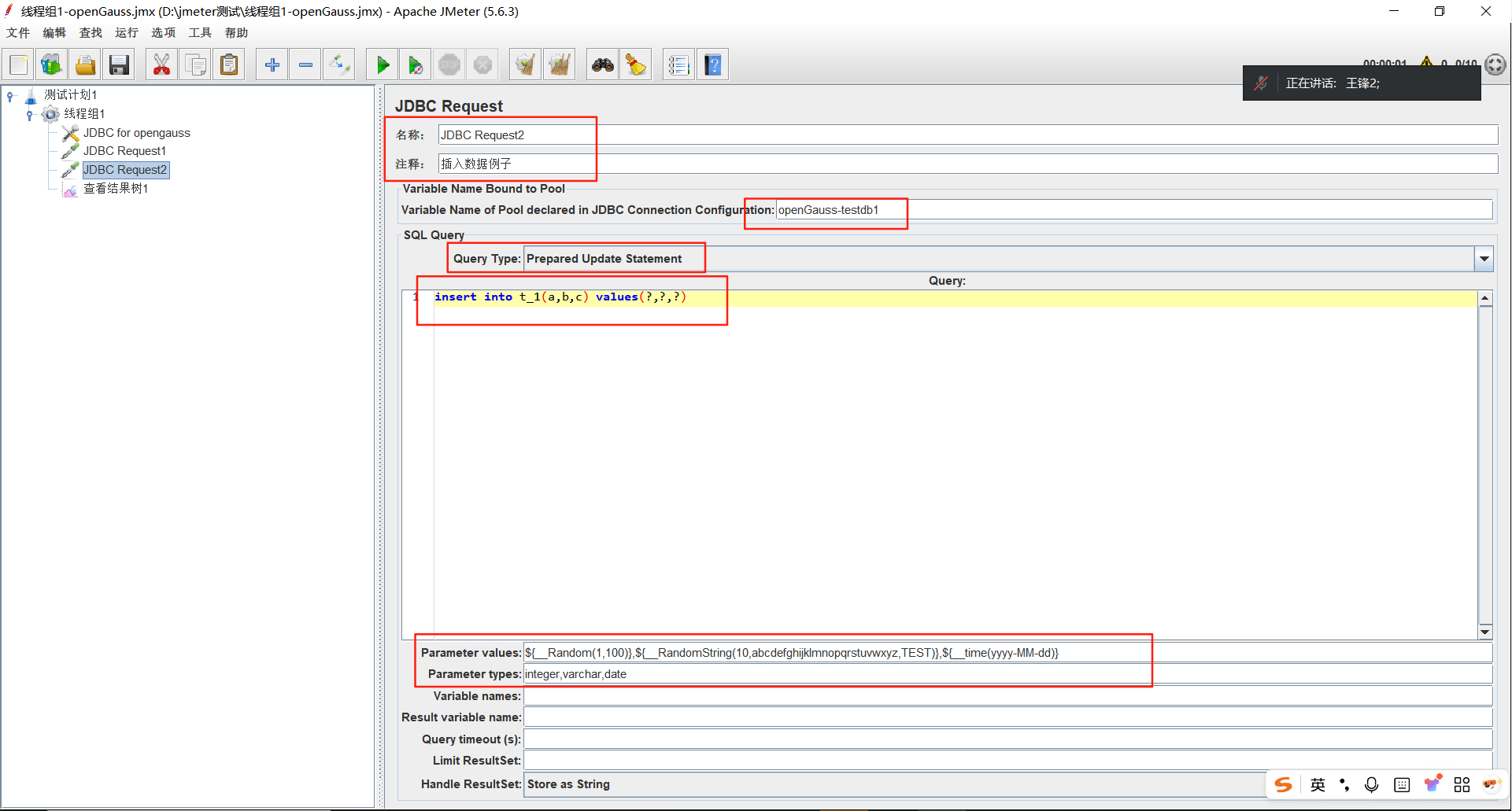This screenshot has height=811, width=1512.
Task: Open the 帮助 menu
Action: pos(236,33)
